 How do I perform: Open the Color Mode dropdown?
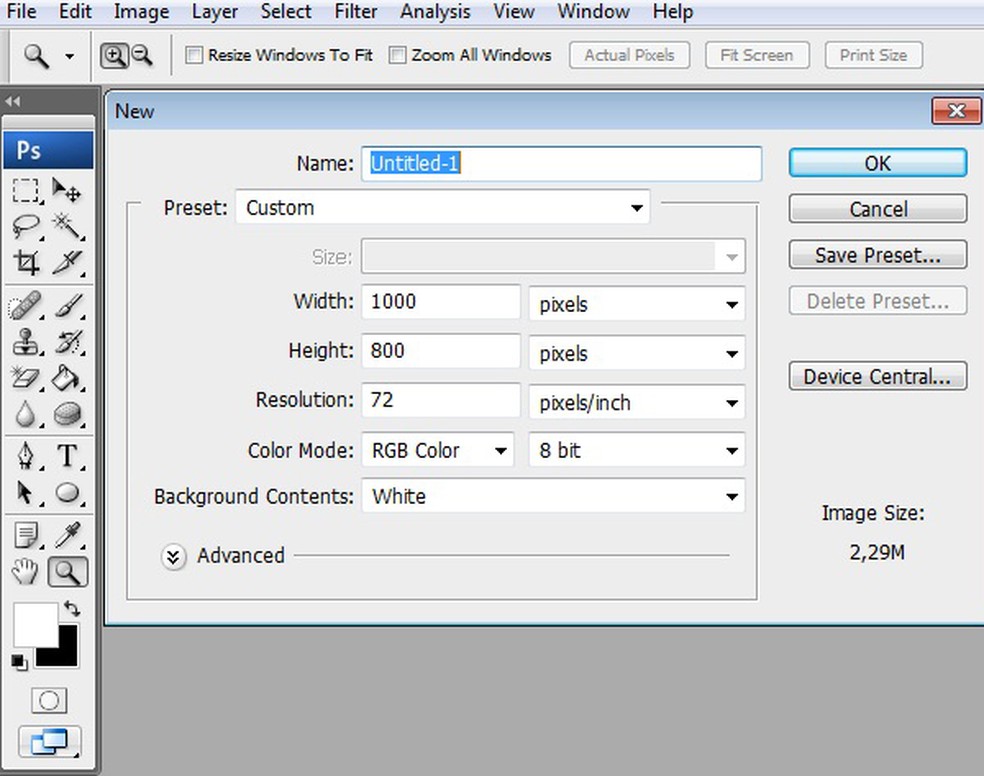pyautogui.click(x=437, y=450)
